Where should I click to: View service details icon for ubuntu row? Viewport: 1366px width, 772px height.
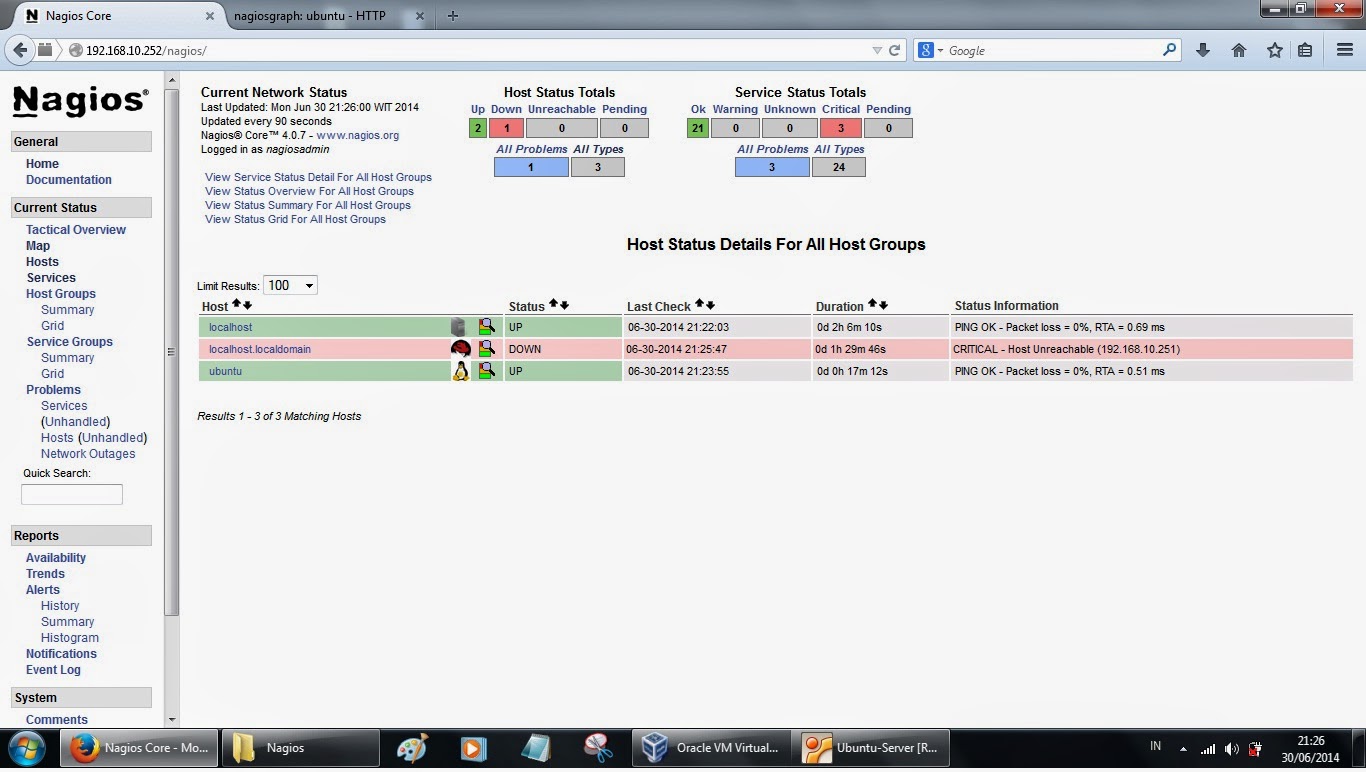pyautogui.click(x=486, y=371)
